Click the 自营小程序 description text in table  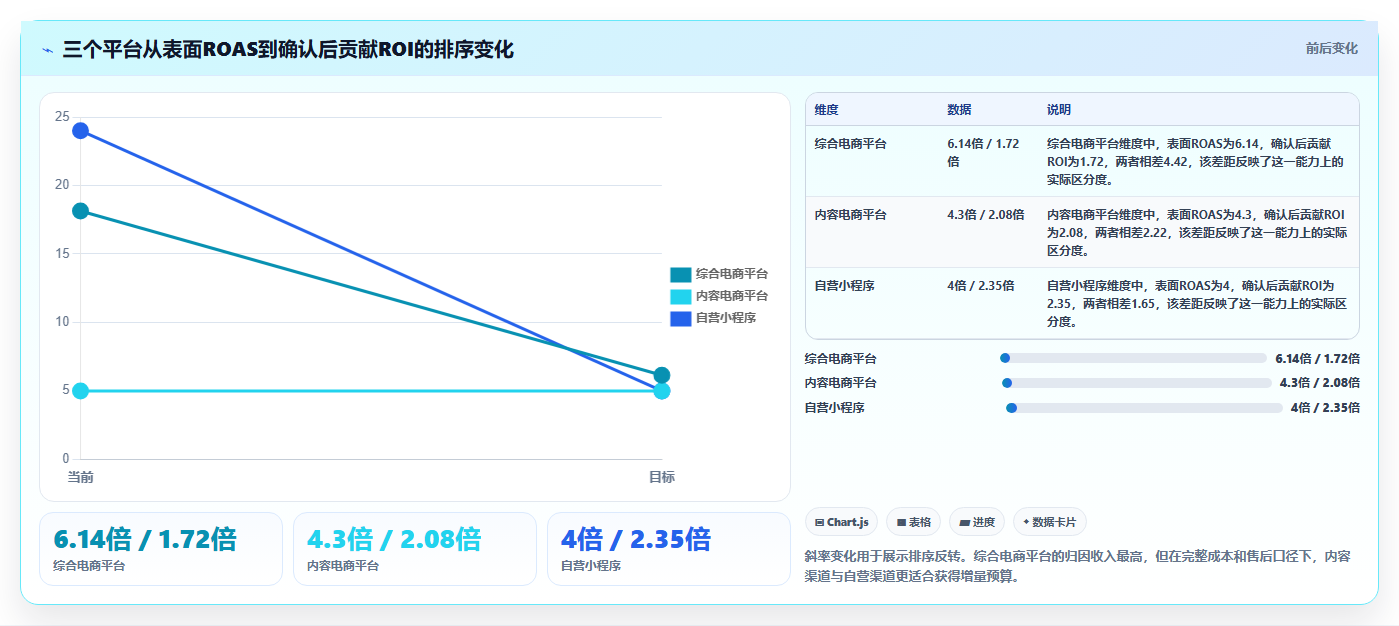point(1197,304)
